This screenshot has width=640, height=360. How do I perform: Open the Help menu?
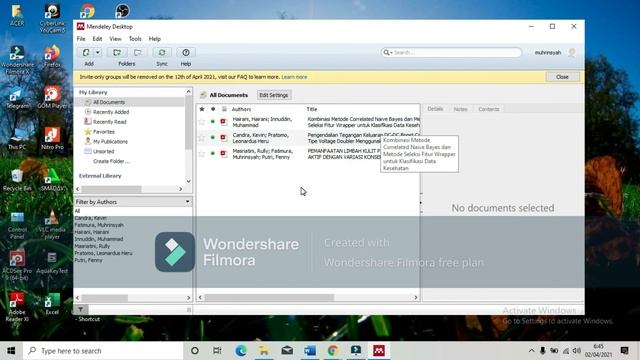click(x=154, y=39)
